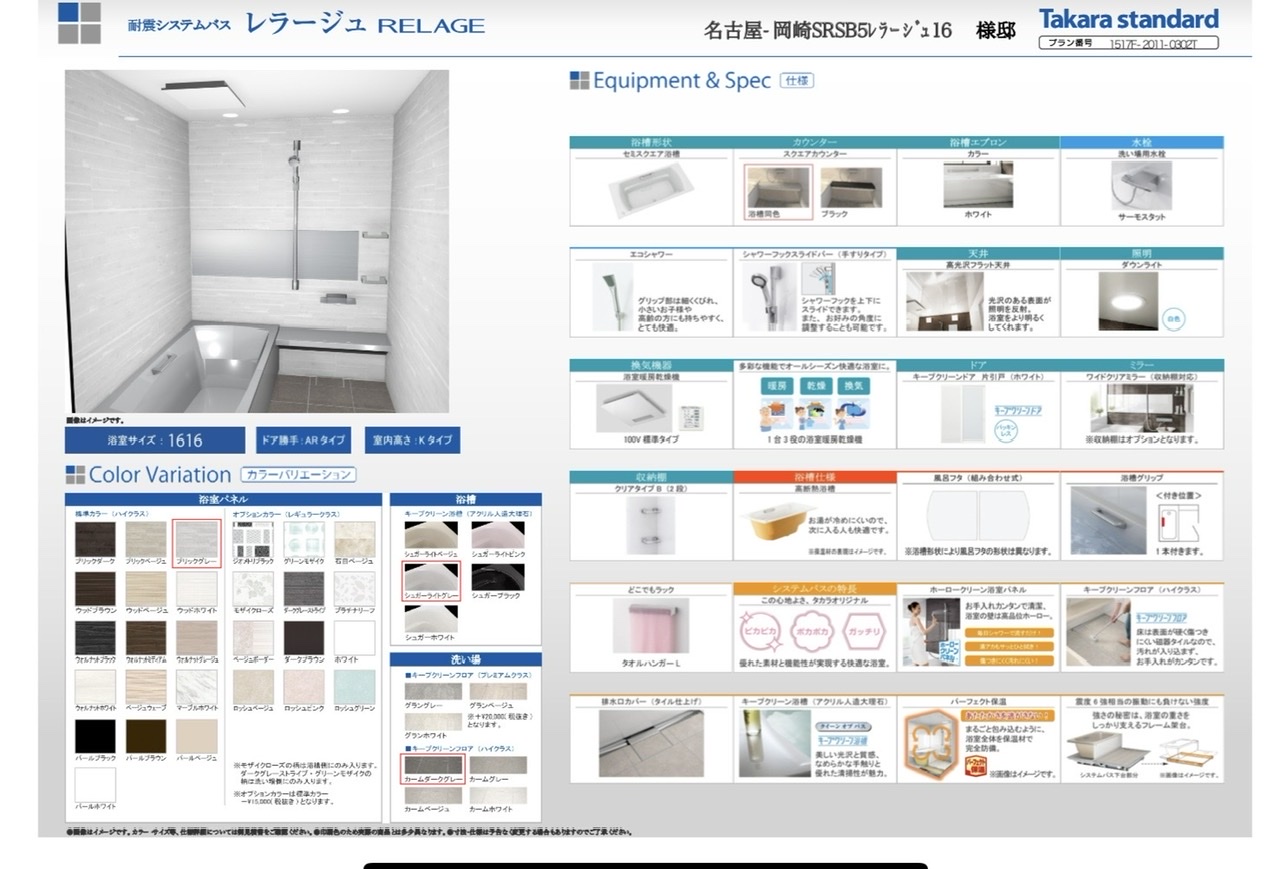Select the シュガーライトベージュ bathtub color
Viewport: 1280px width, 869px height.
click(x=431, y=534)
